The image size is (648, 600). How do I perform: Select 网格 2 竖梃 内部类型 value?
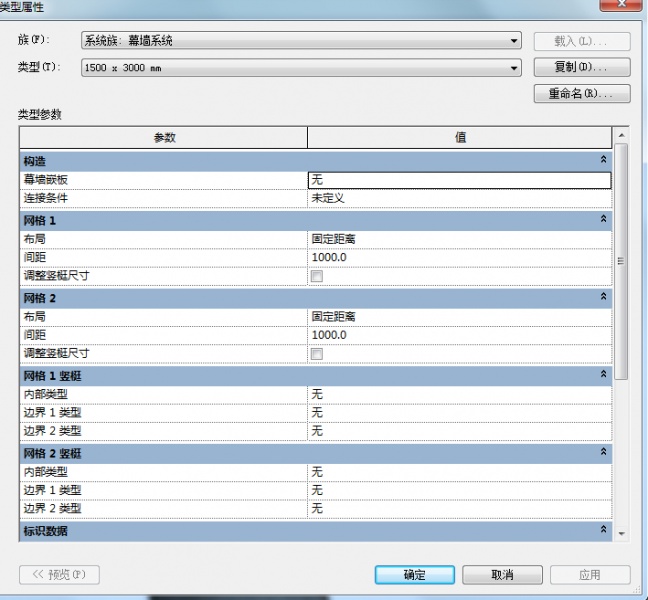(460, 472)
